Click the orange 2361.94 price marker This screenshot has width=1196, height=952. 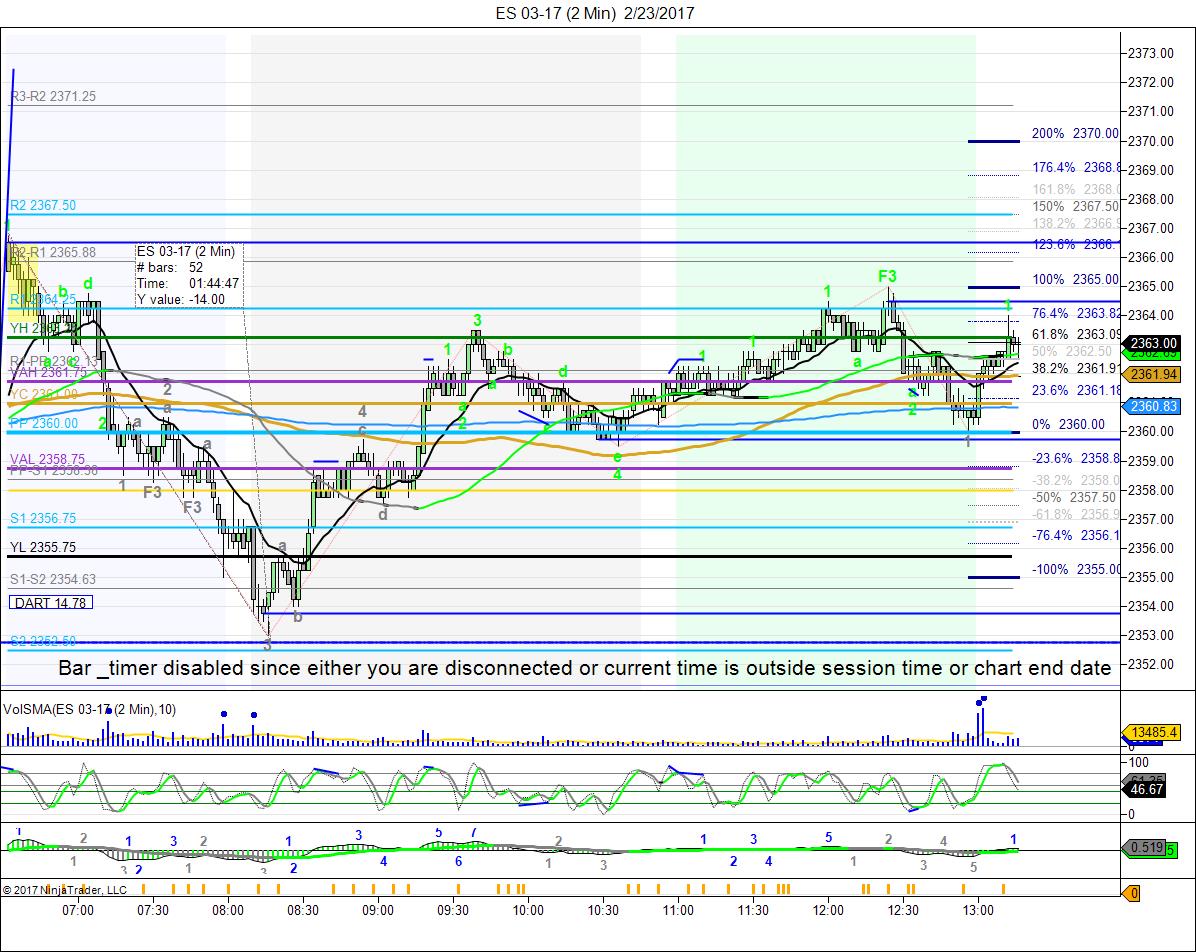pyautogui.click(x=1152, y=375)
